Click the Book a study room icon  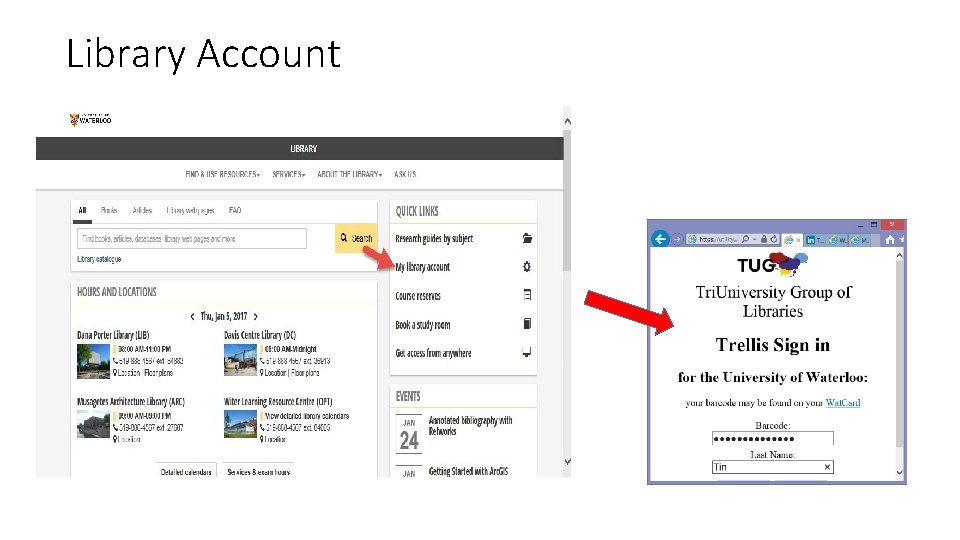coord(527,323)
